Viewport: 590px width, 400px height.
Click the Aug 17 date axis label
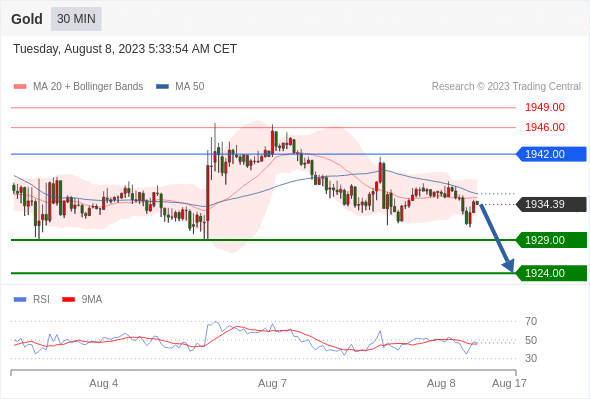coord(509,383)
